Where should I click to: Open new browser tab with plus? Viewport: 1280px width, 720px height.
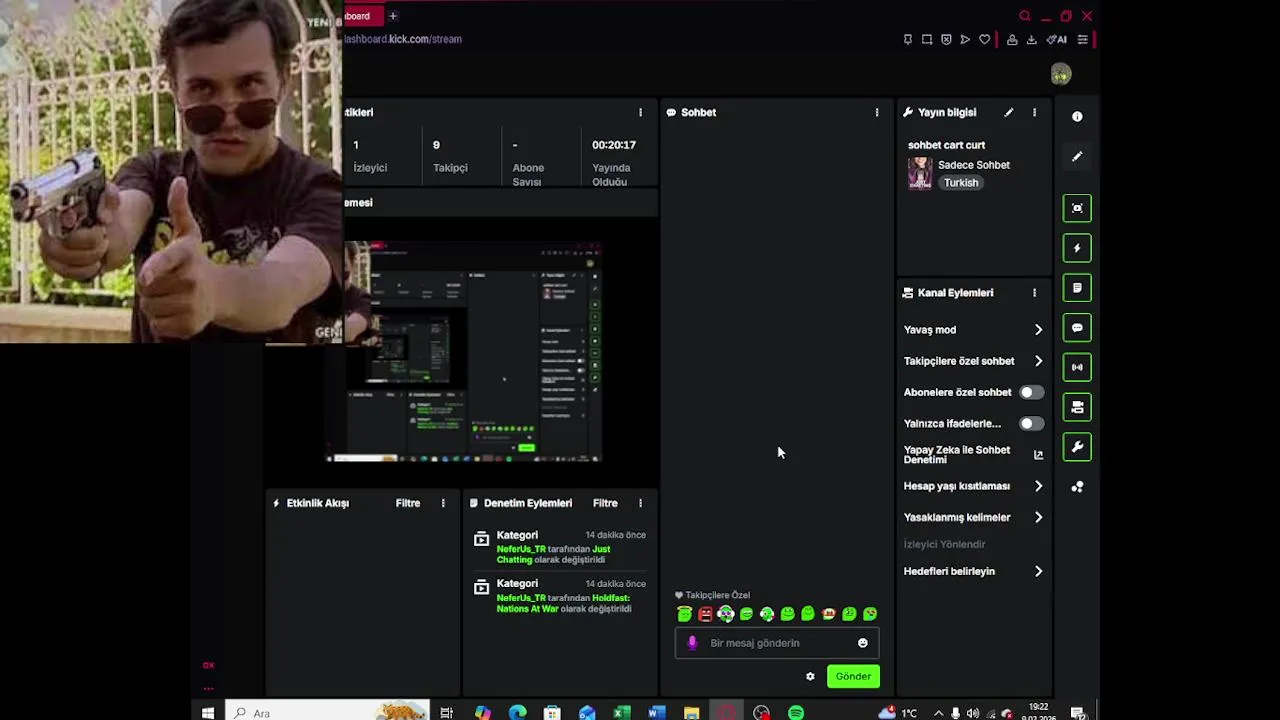[393, 16]
